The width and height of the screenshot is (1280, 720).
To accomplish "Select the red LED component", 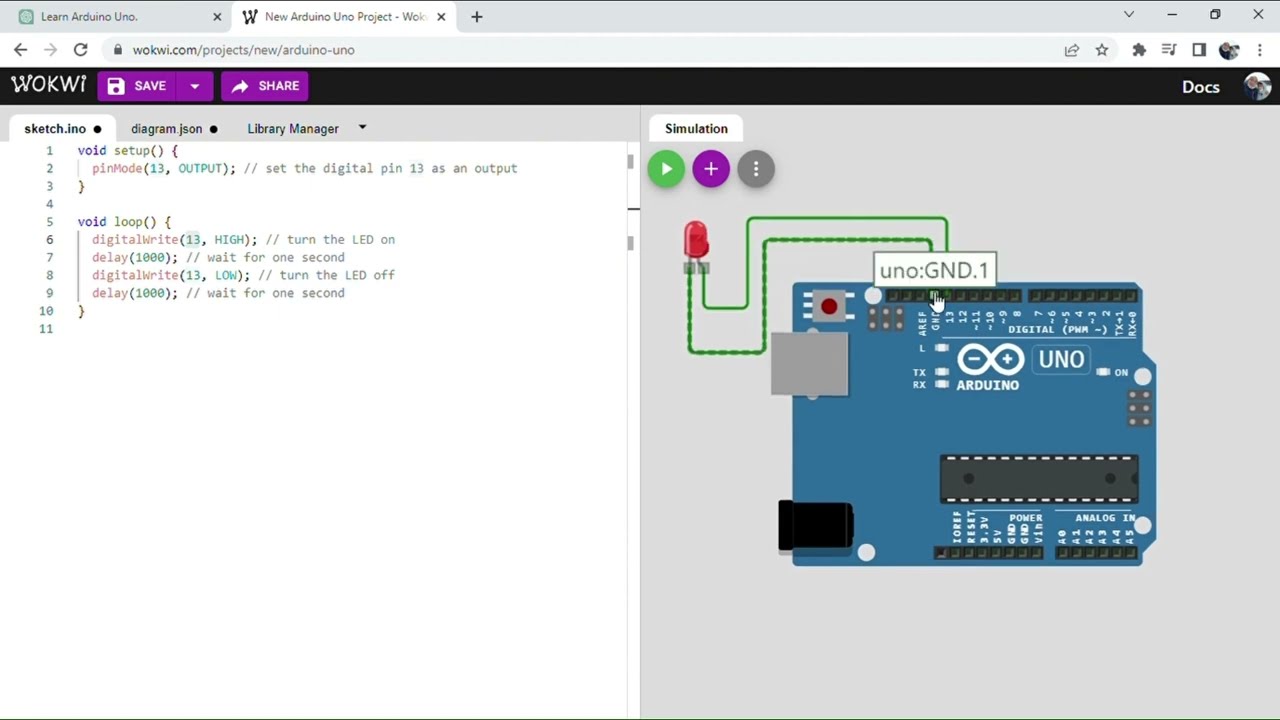I will [x=696, y=245].
